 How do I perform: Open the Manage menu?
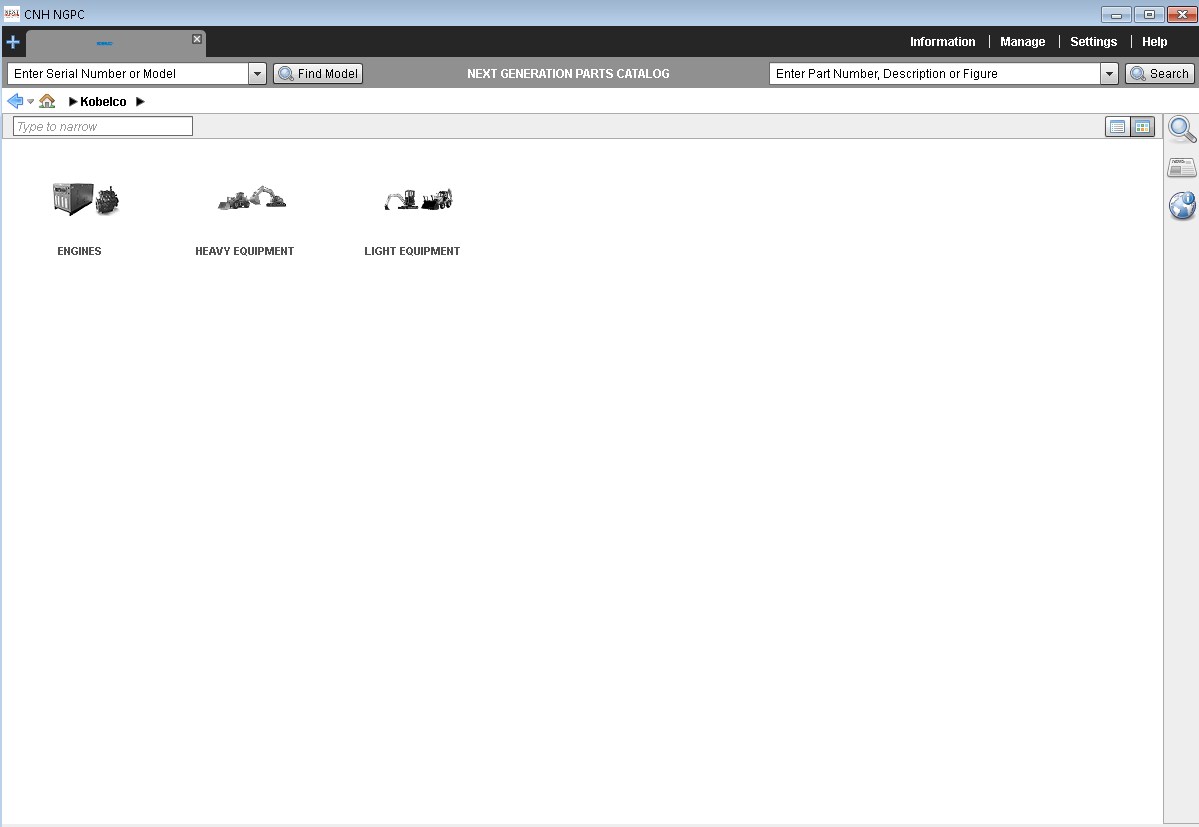[x=1022, y=42]
